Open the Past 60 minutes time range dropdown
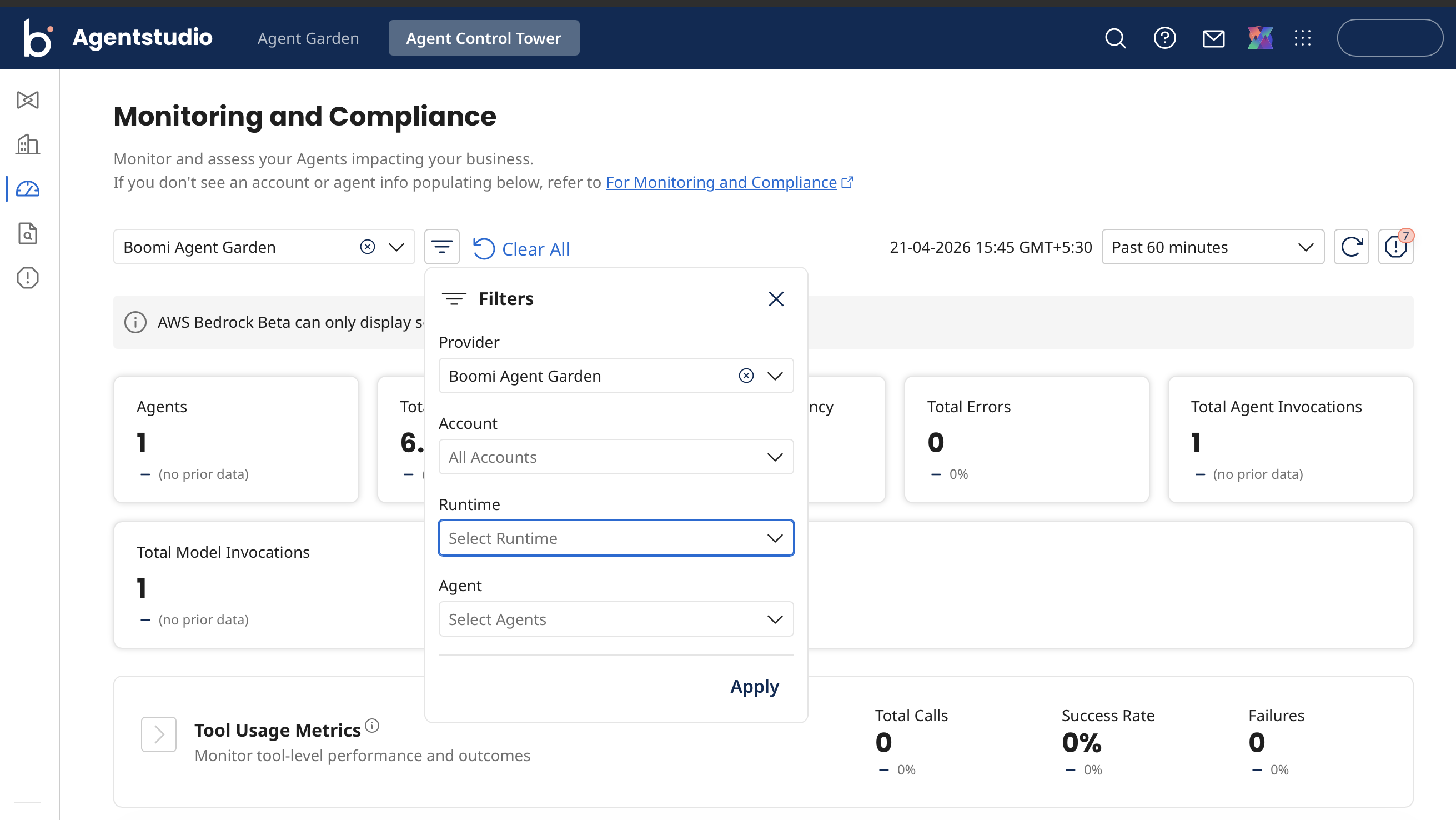This screenshot has width=1456, height=820. (x=1212, y=247)
